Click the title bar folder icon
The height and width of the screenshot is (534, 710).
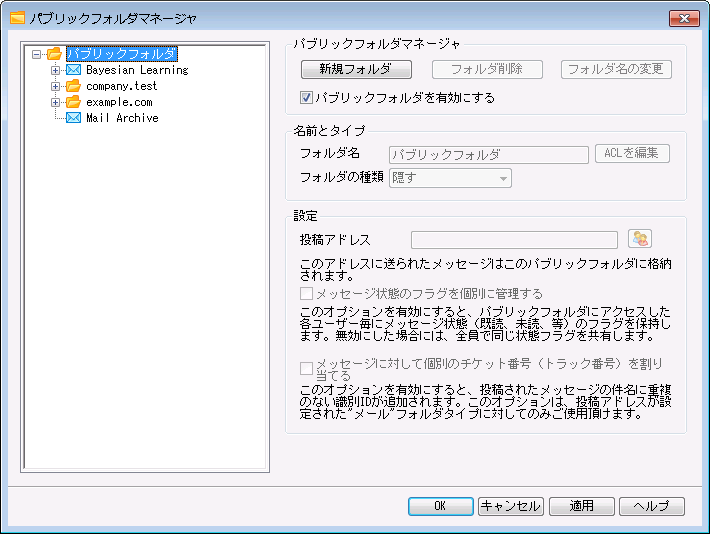(x=17, y=18)
